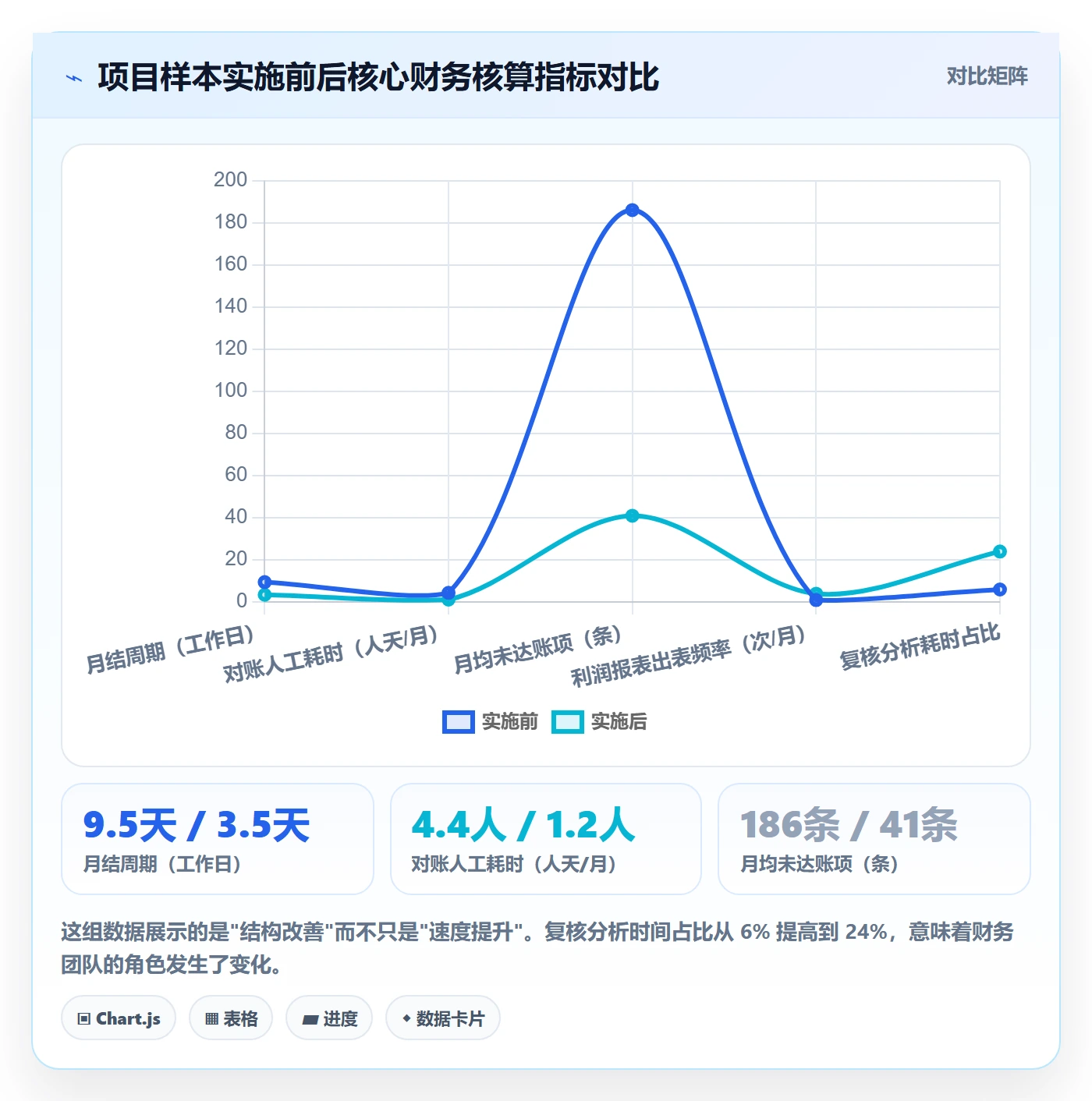Toggle the 实施前 legend color box

pos(458,722)
